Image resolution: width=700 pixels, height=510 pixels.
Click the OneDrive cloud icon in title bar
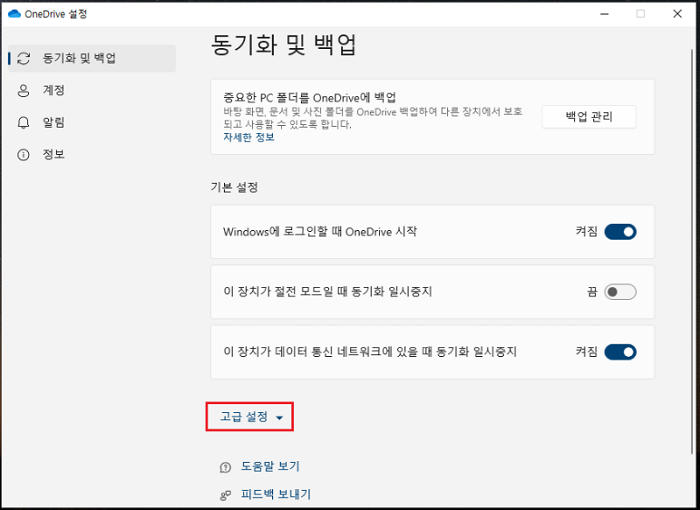click(x=14, y=14)
